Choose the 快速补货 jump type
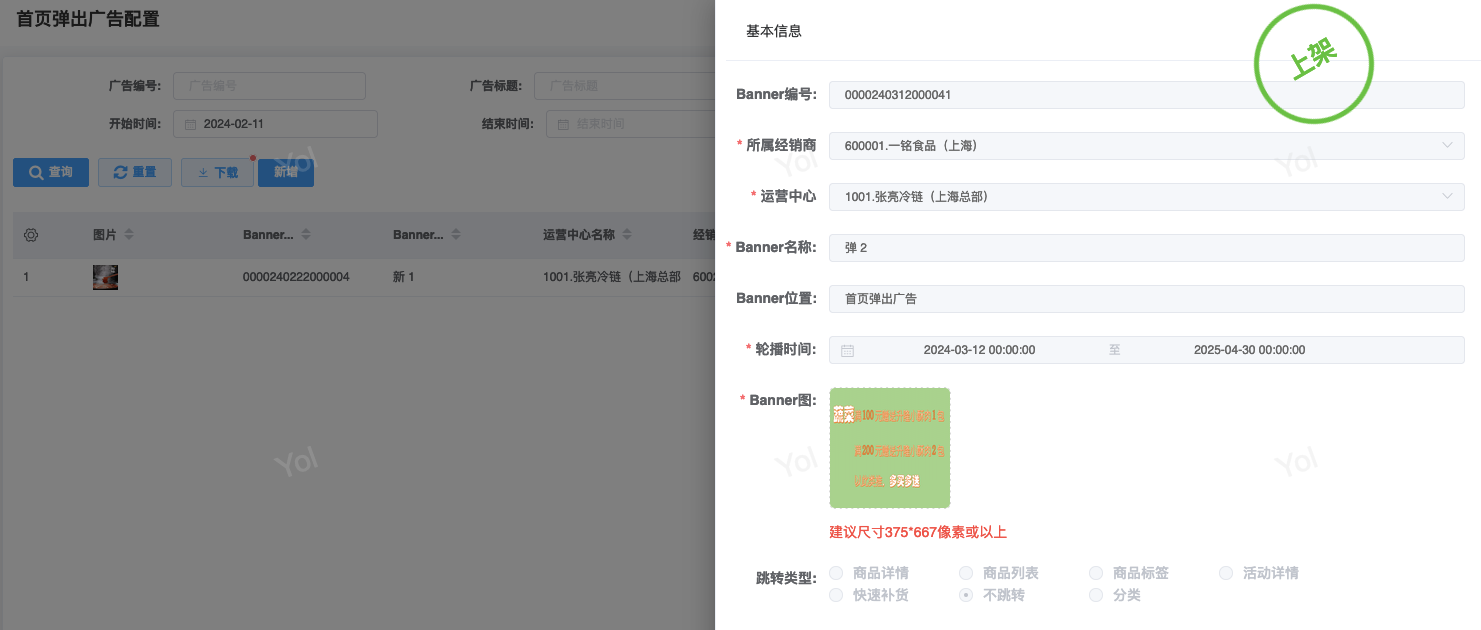The image size is (1481, 630). click(x=836, y=595)
